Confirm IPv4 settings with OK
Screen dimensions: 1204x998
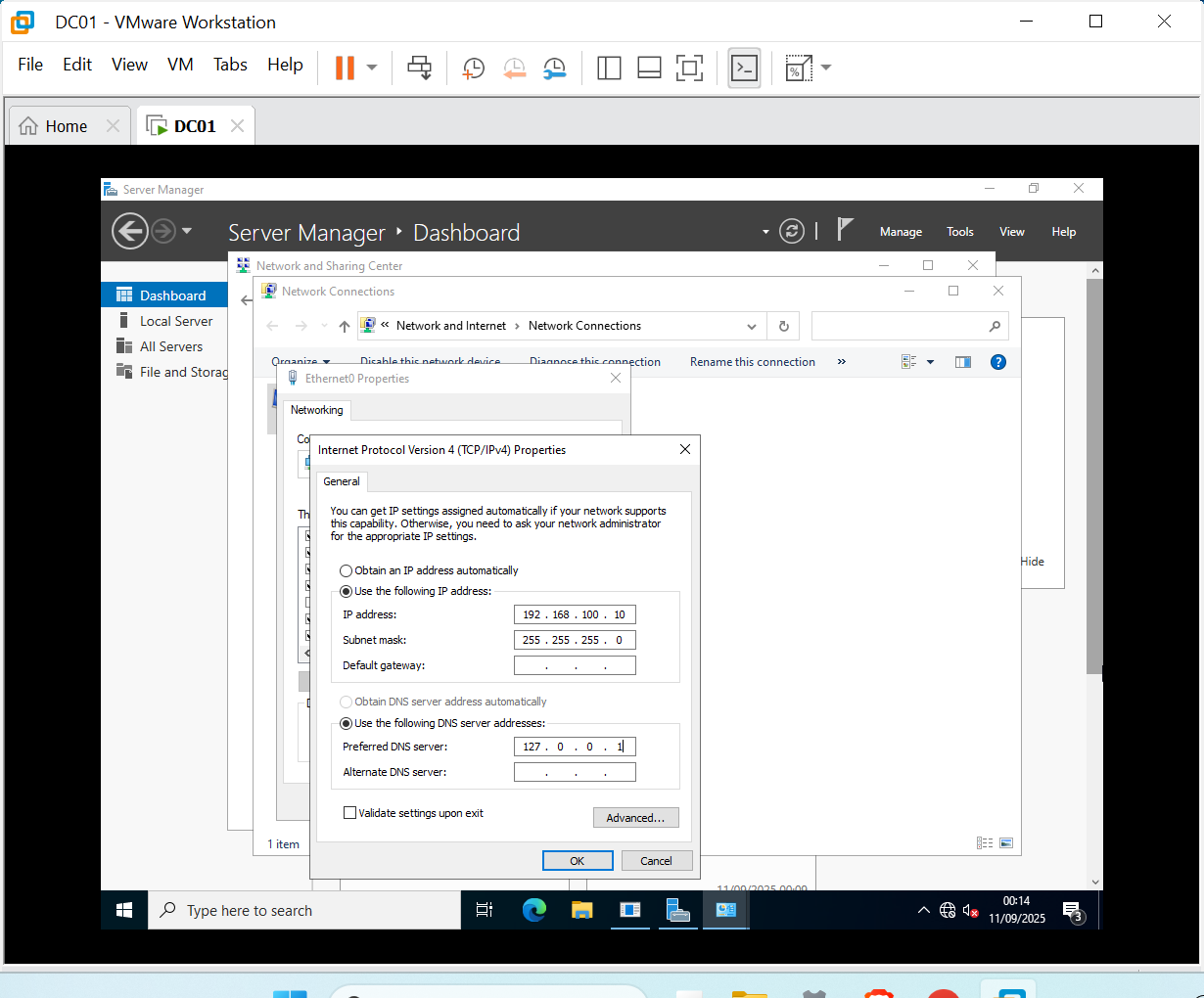(578, 861)
